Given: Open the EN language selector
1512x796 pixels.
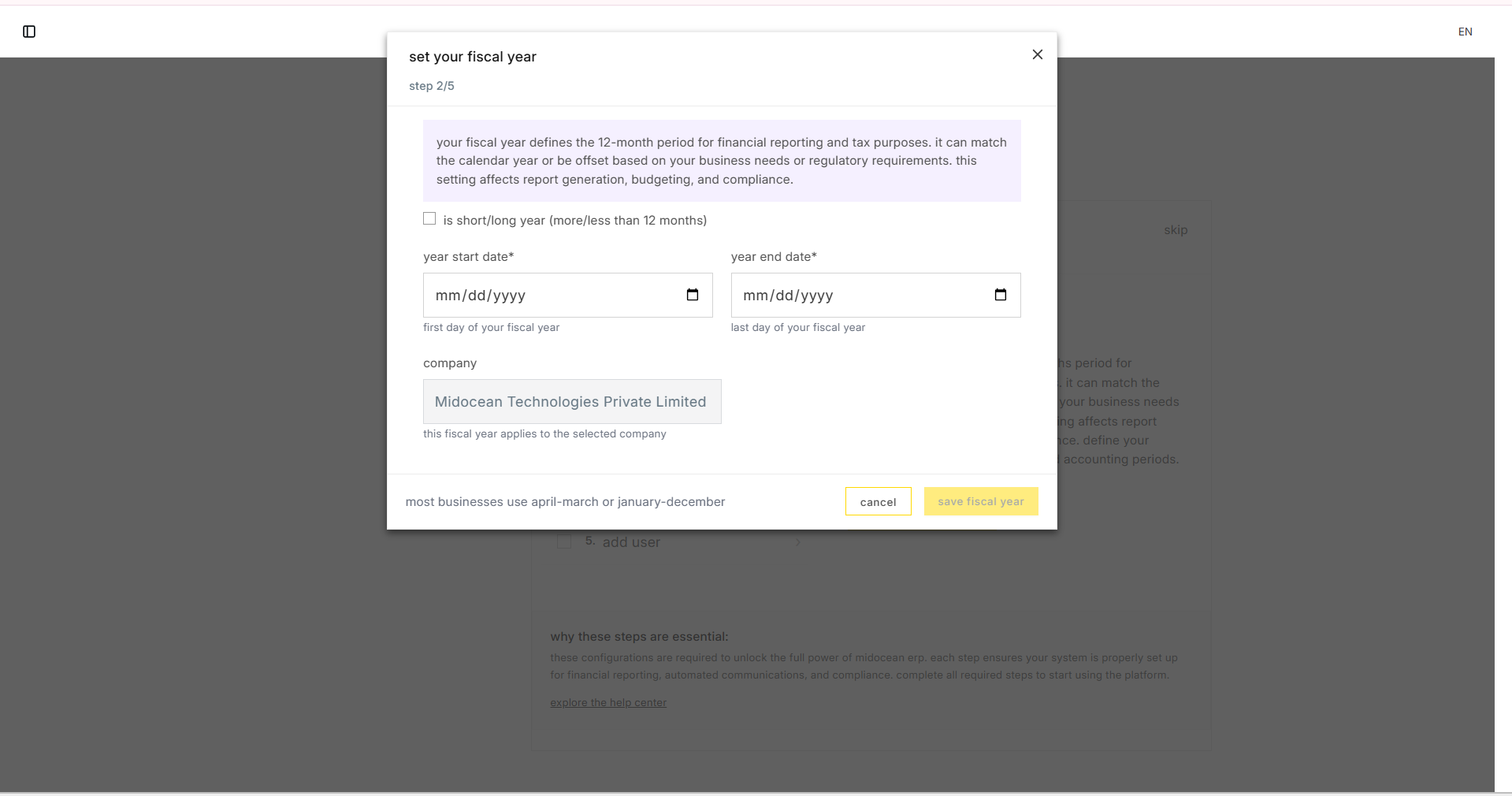Looking at the screenshot, I should click(x=1465, y=32).
